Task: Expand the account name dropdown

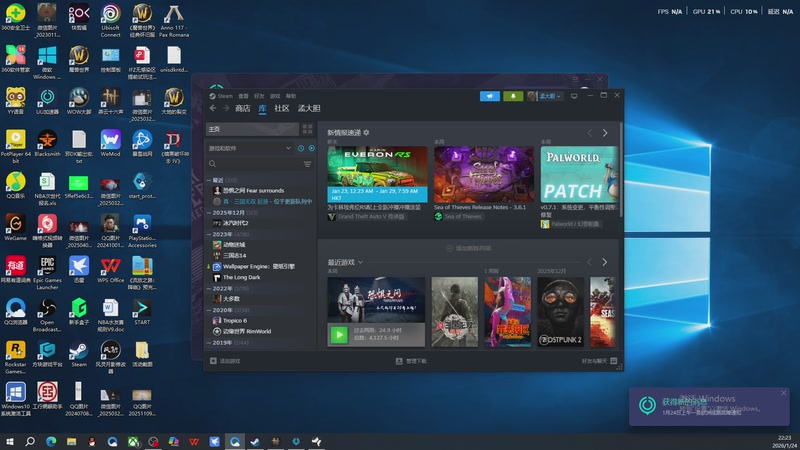Action: pos(551,96)
